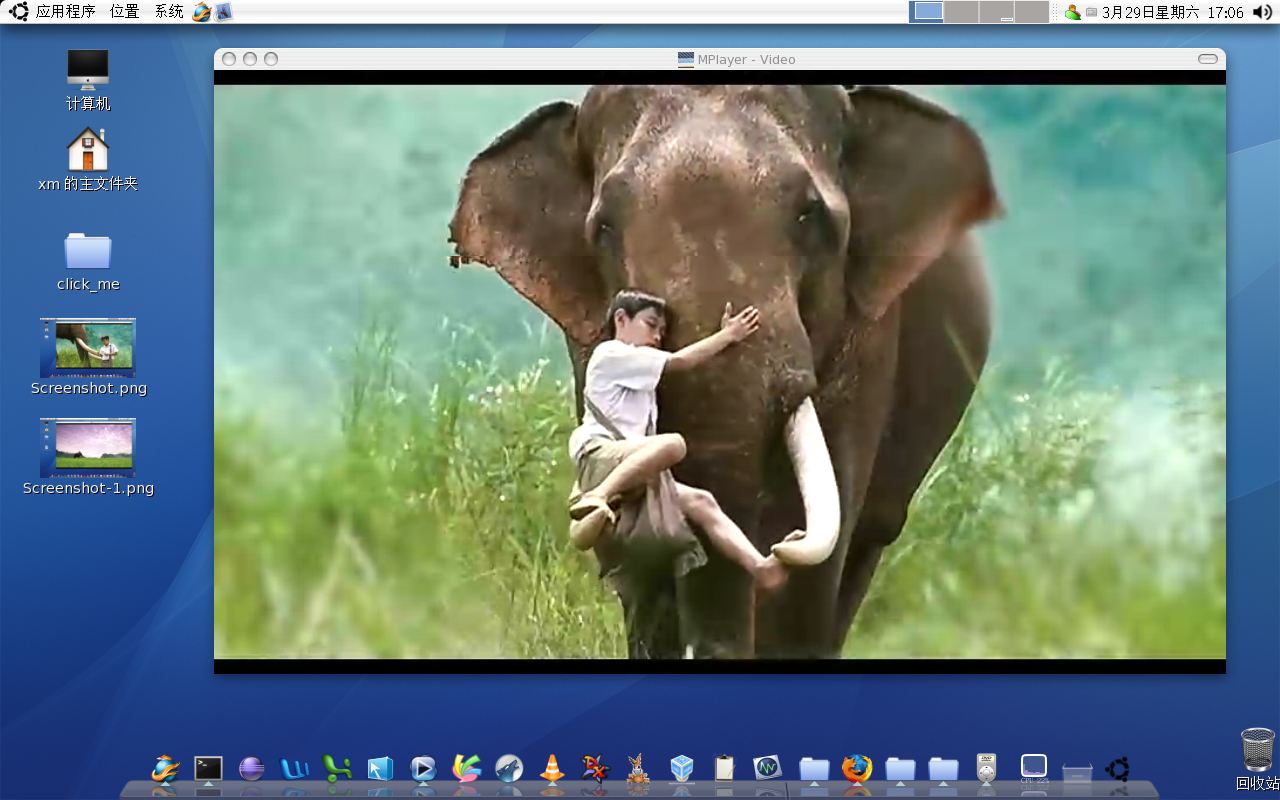Image resolution: width=1280 pixels, height=800 pixels.
Task: Open xm 的主文件夹 home folder icon
Action: (88, 160)
